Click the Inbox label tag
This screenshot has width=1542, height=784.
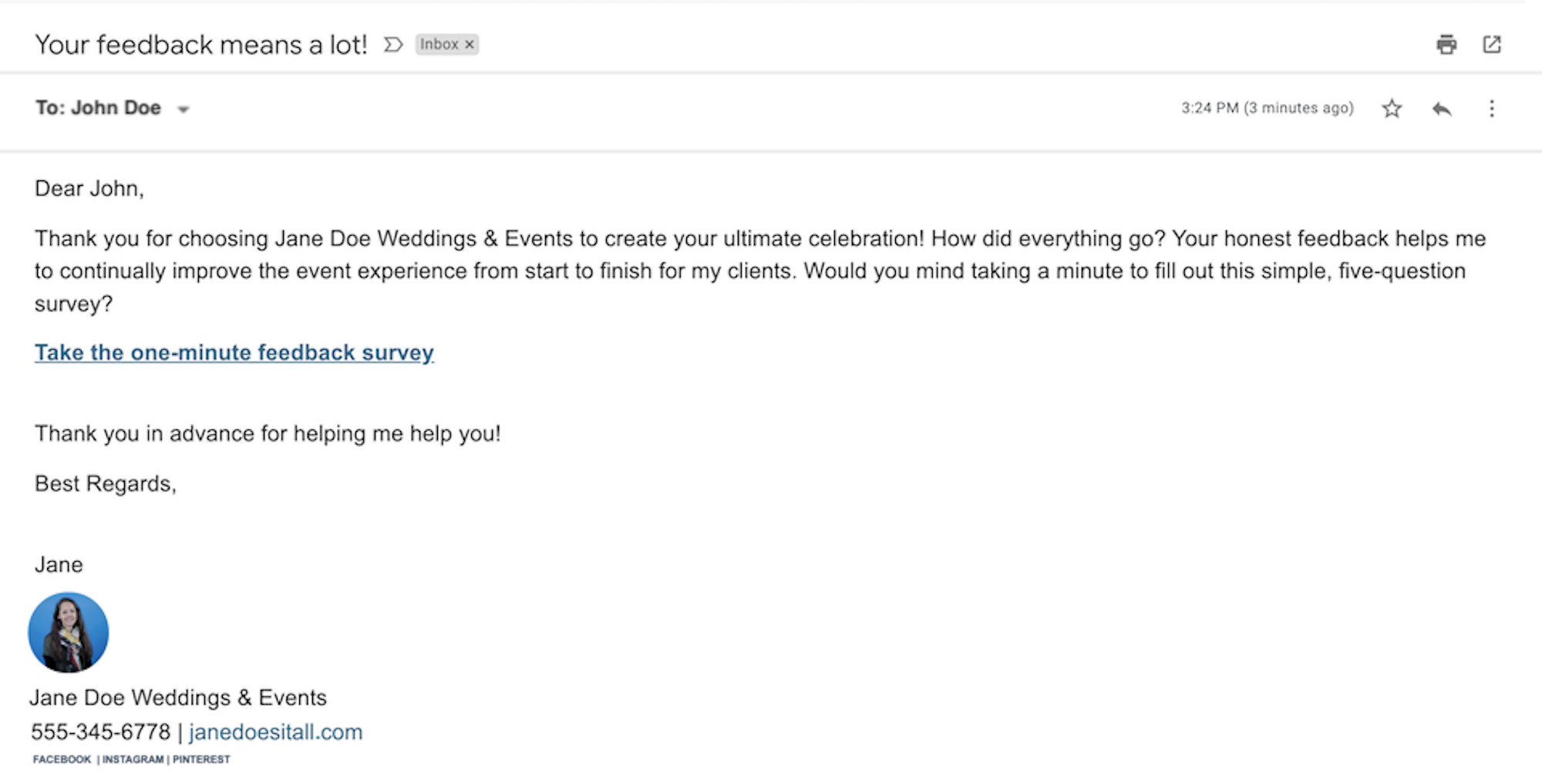click(439, 45)
